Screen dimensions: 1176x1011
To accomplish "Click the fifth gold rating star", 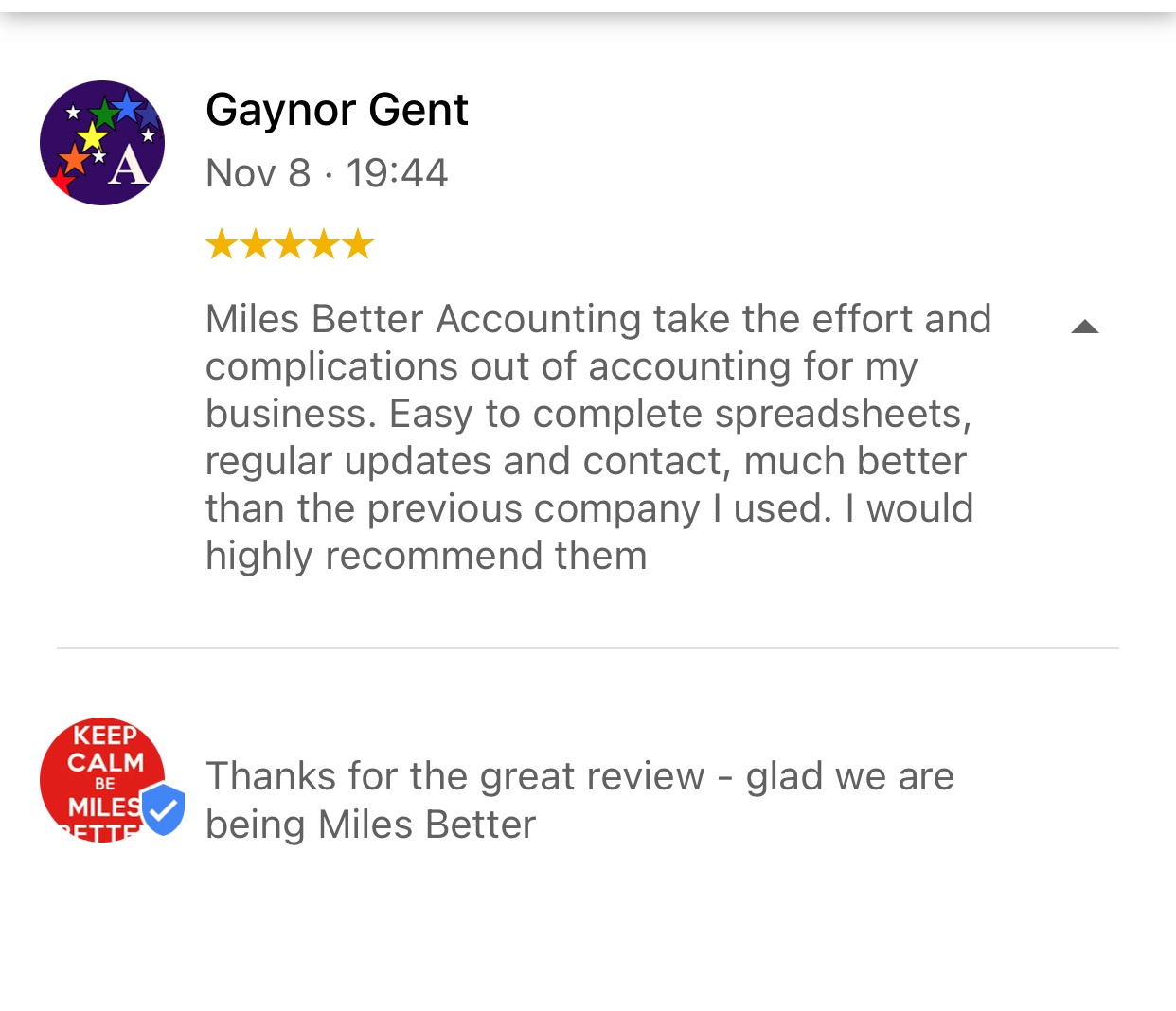I will [x=358, y=244].
